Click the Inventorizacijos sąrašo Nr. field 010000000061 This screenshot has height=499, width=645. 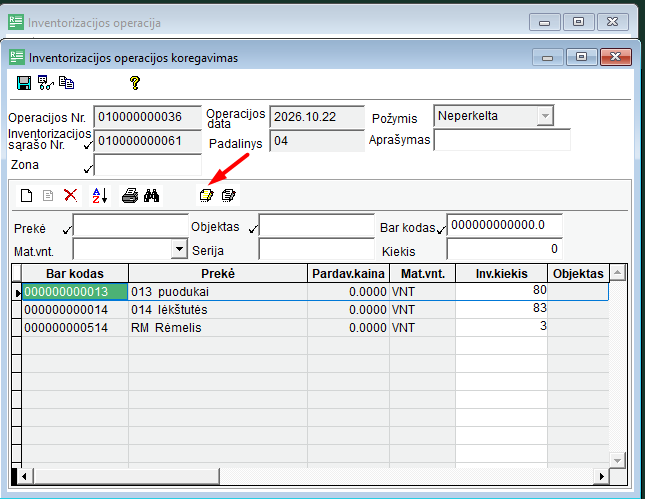147,141
